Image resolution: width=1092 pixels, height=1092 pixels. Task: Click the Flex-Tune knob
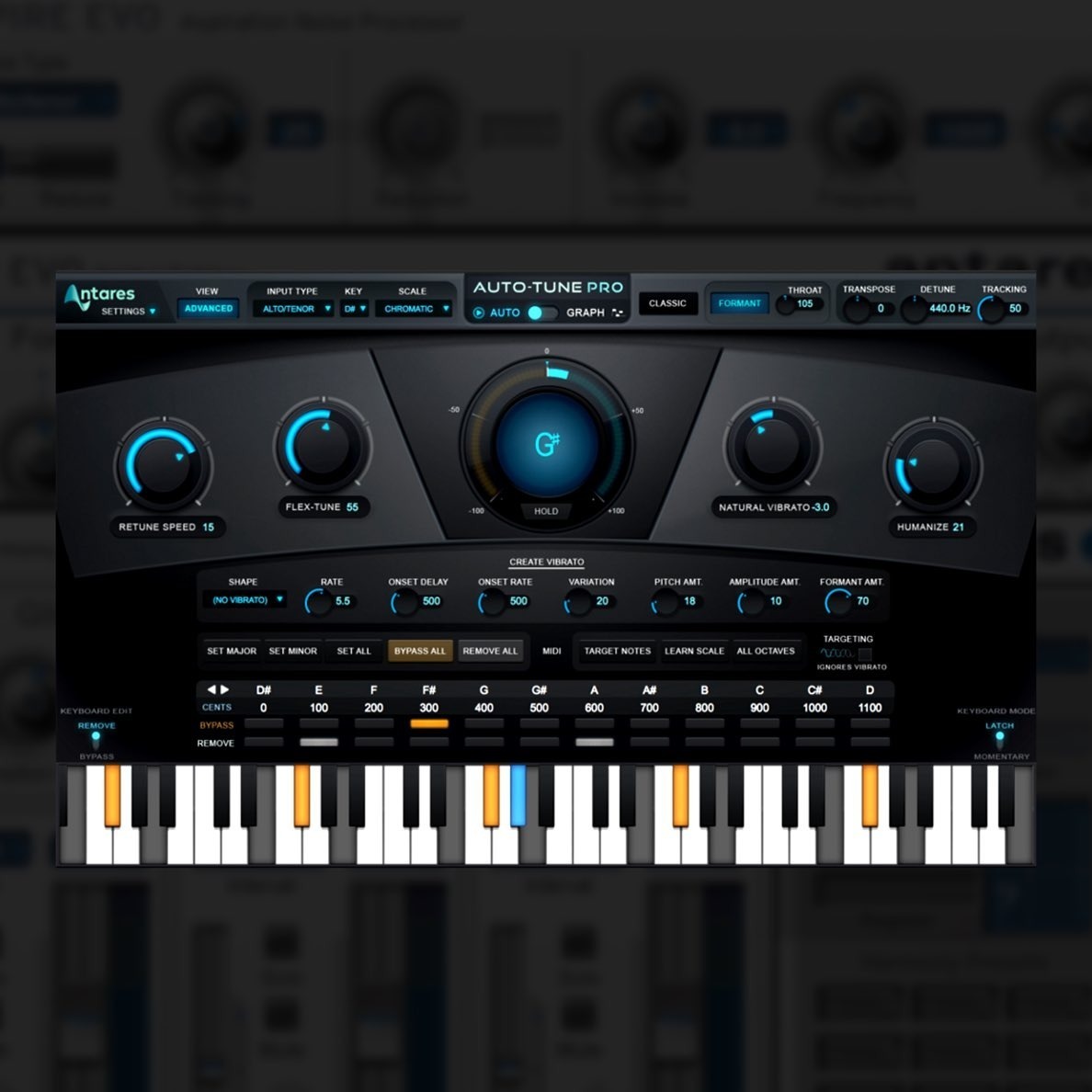(323, 445)
